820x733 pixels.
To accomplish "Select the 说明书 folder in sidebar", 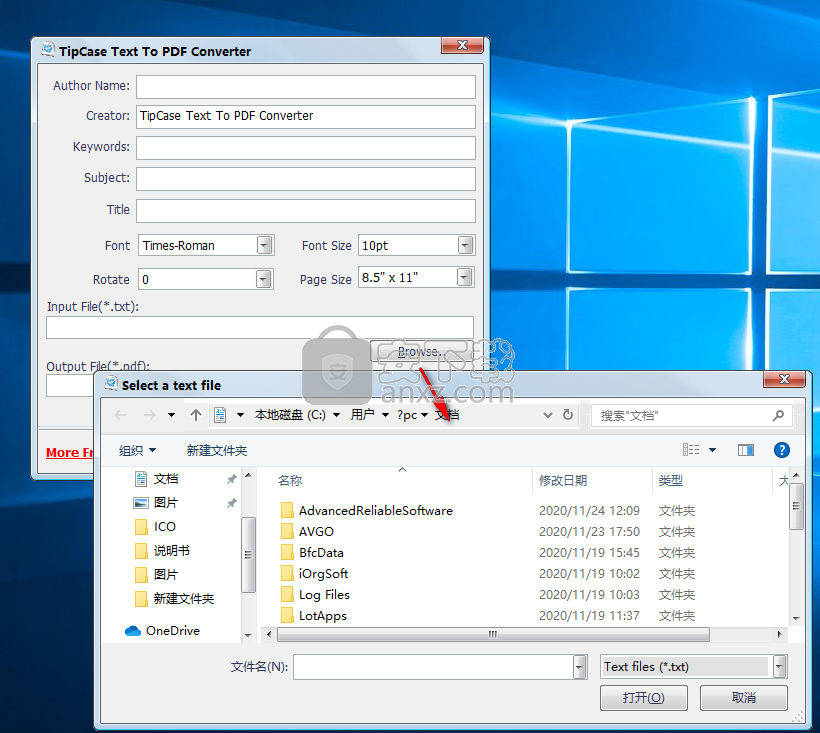I will tap(162, 551).
